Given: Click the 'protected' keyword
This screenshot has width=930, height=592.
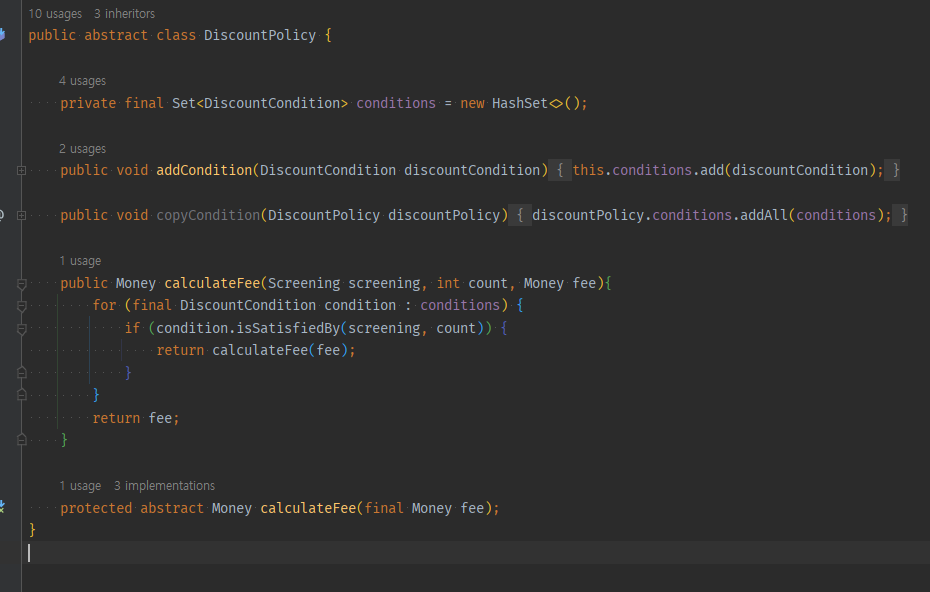Looking at the screenshot, I should pos(96,508).
